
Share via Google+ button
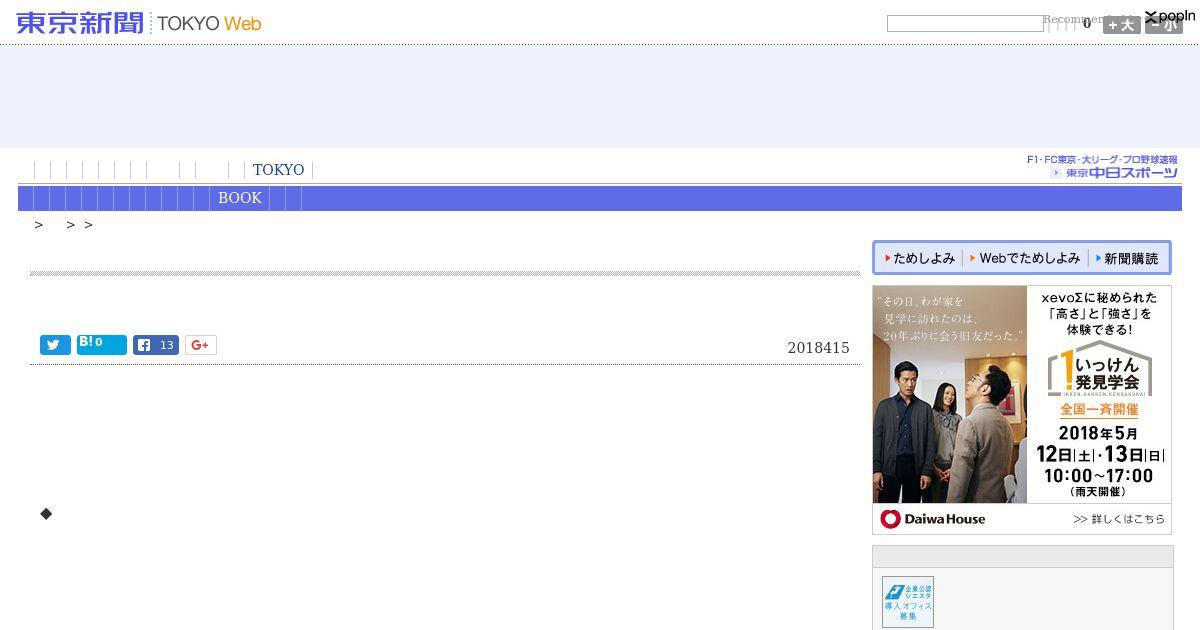[x=200, y=345]
